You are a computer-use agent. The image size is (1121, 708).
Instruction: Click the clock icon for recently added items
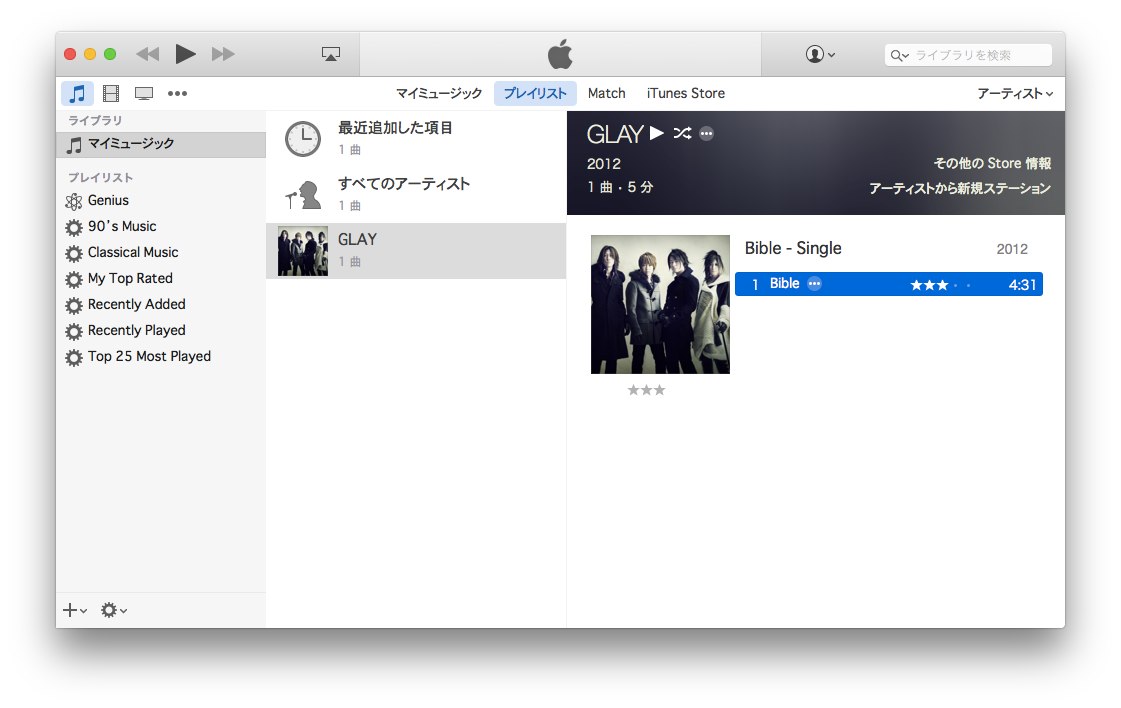[303, 139]
